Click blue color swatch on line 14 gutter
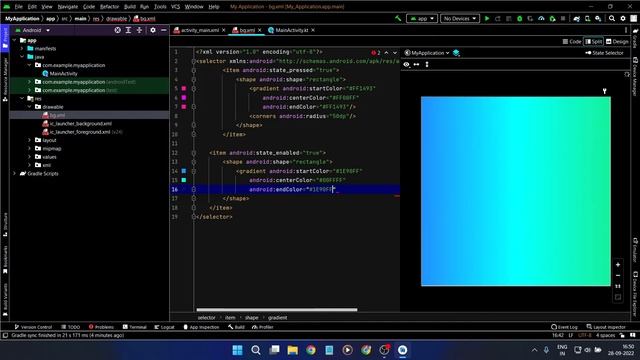 (184, 171)
